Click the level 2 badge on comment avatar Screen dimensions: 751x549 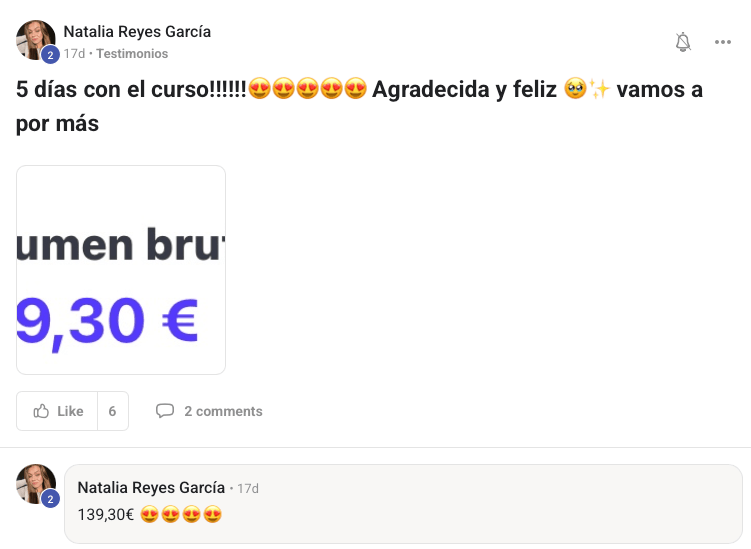(x=50, y=499)
